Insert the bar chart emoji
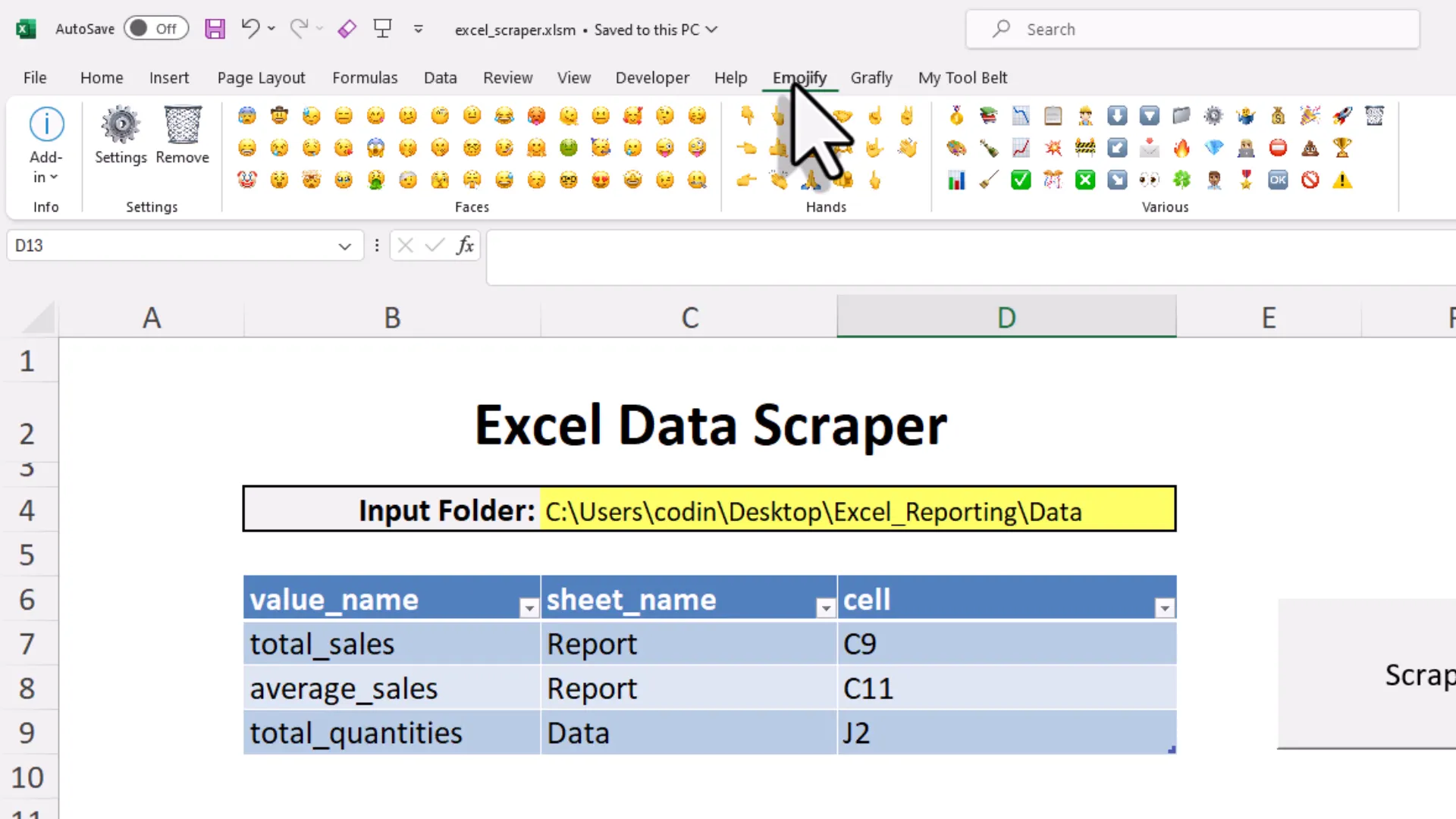The width and height of the screenshot is (1456, 819). click(x=955, y=180)
